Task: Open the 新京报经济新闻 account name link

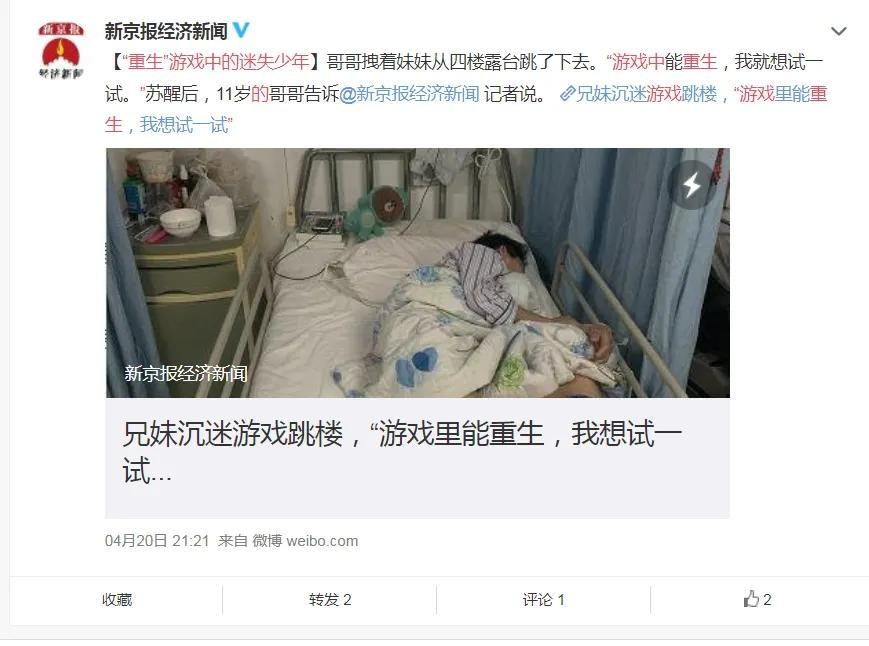Action: coord(166,31)
